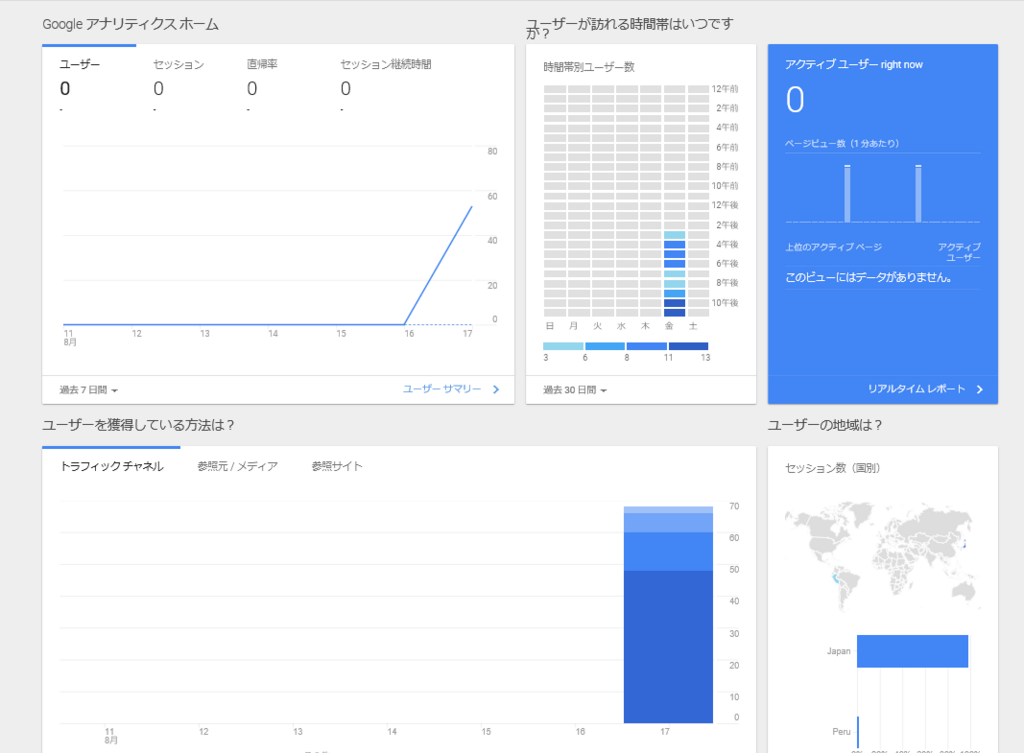Click the Japan country label
1024x753 pixels.
tap(839, 651)
